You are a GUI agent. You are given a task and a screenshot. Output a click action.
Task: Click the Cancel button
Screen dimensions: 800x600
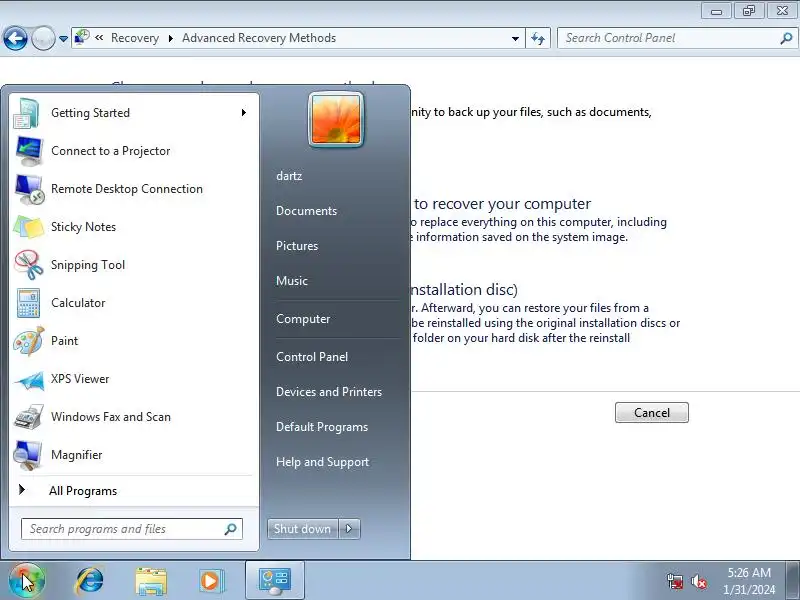coord(652,412)
